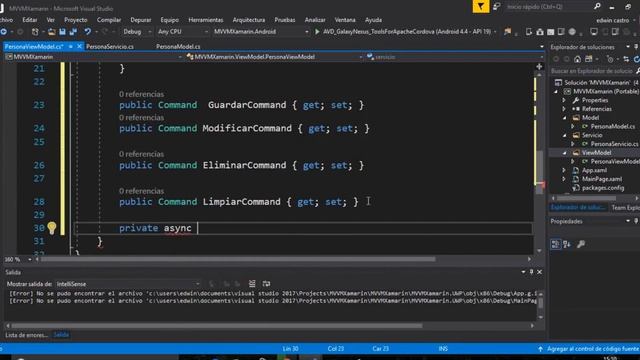Screen dimensions: 640x360
Task: Start debugging with the green play icon
Action: pyautogui.click(x=317, y=31)
